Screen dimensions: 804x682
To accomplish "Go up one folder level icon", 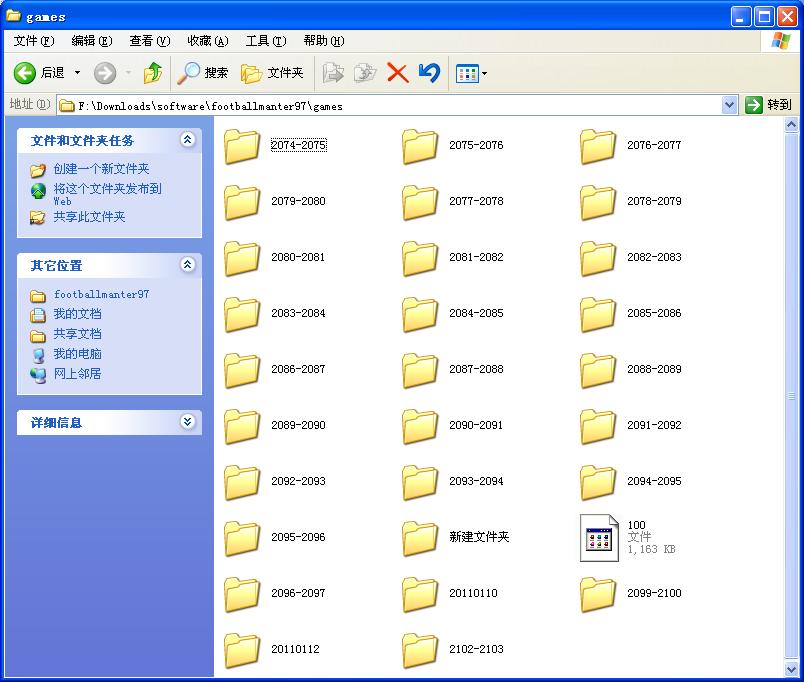I will pyautogui.click(x=153, y=73).
